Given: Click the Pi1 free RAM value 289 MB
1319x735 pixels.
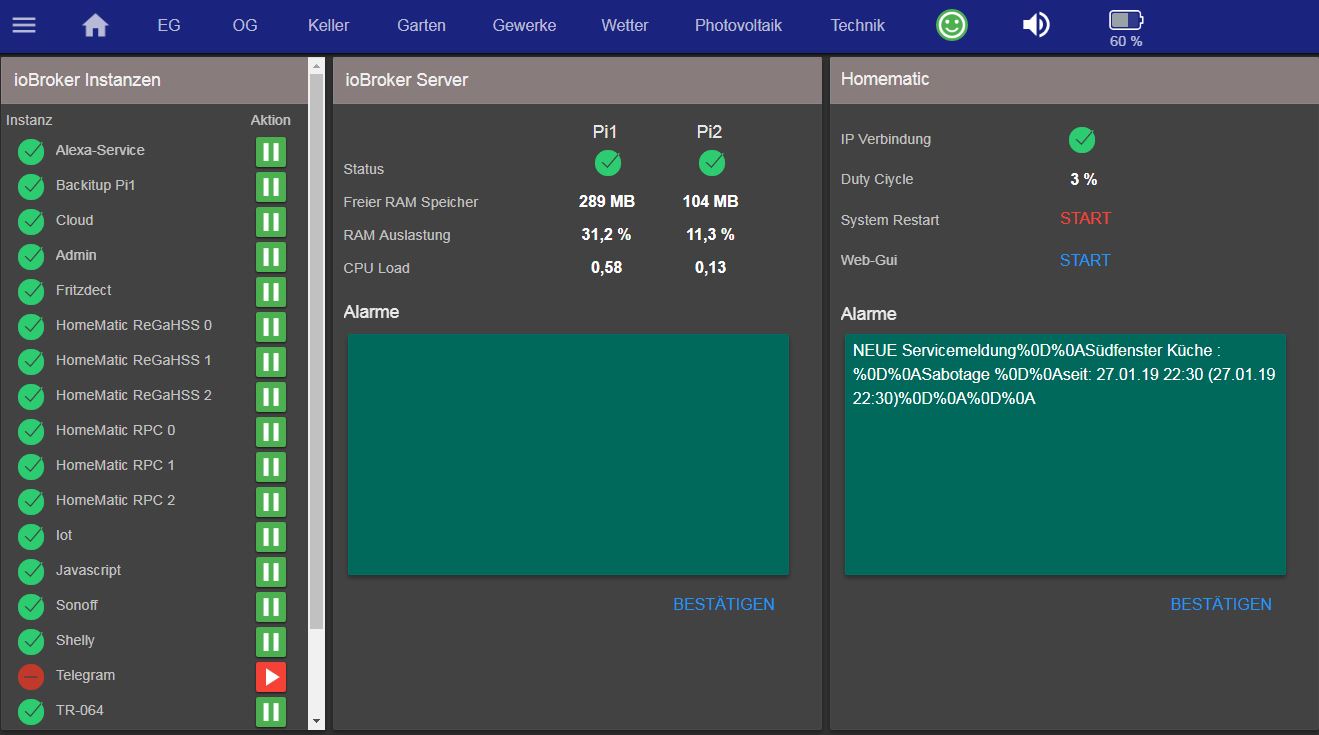Looking at the screenshot, I should 607,201.
